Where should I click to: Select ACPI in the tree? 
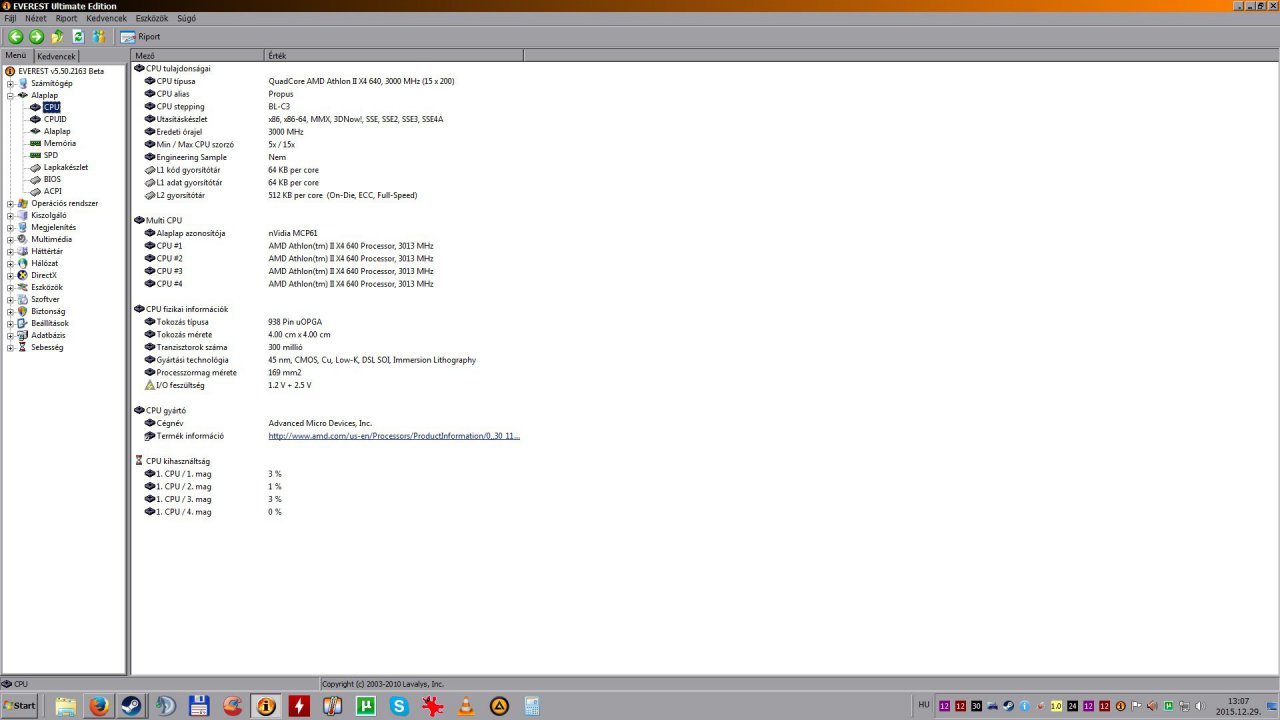[52, 191]
